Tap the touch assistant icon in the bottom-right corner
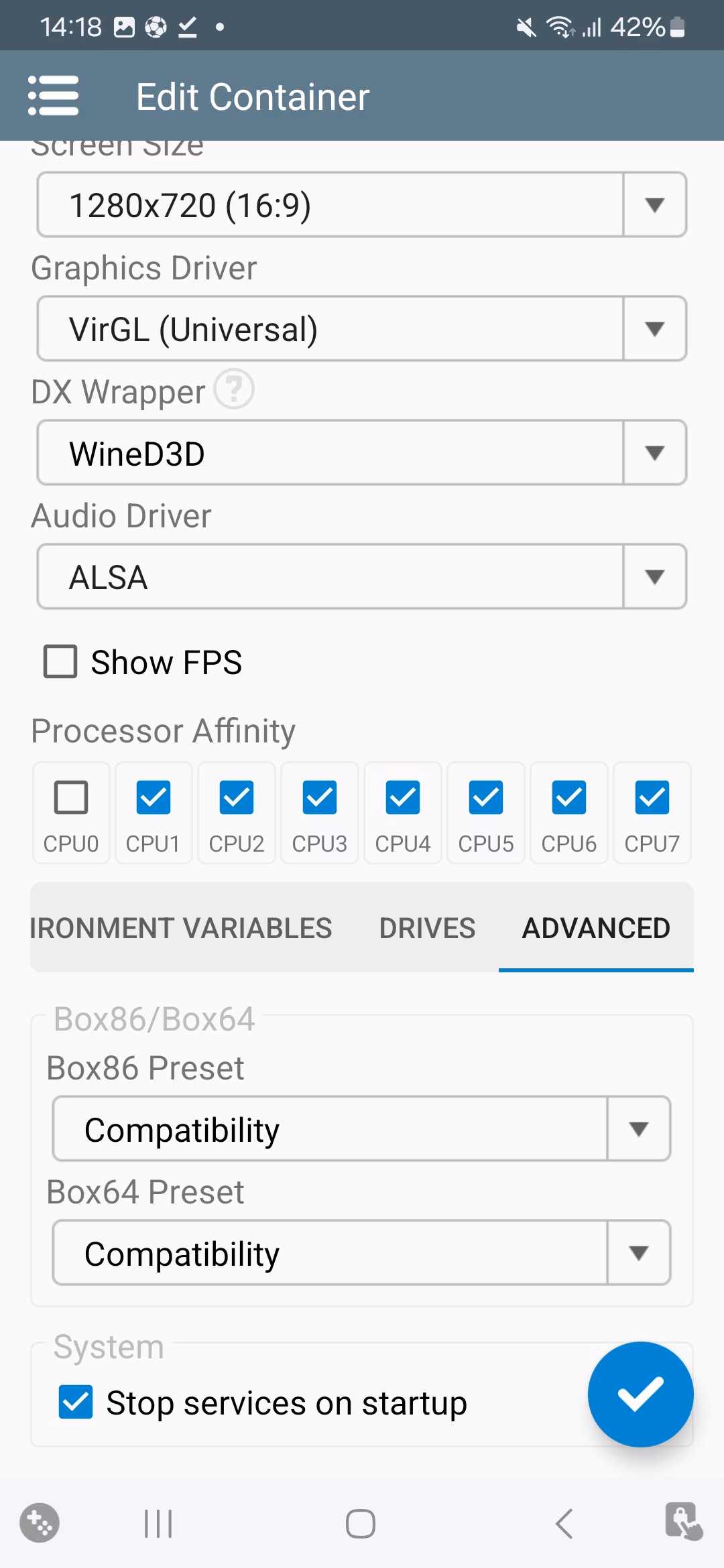 [x=683, y=1522]
